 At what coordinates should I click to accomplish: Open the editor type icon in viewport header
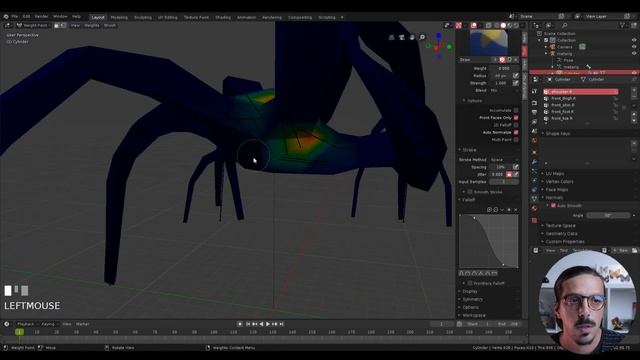[7, 25]
